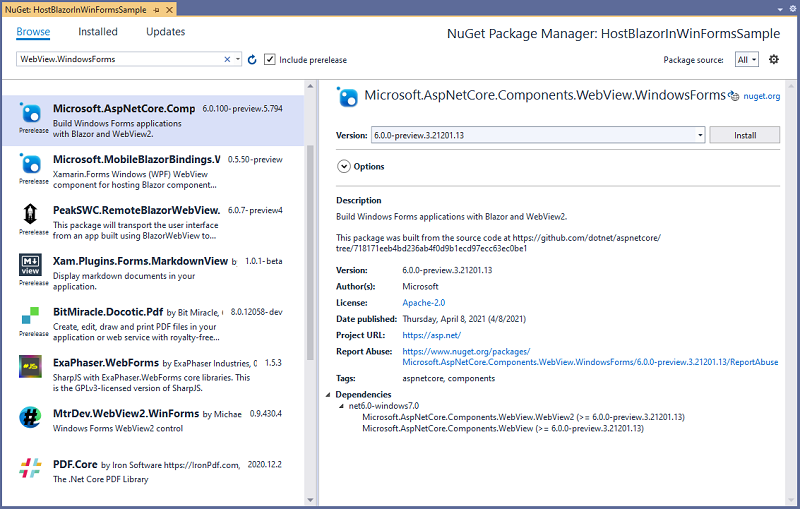This screenshot has width=800, height=509.
Task: Click BitMiracle.Docotic.Pdf package icon
Action: [x=30, y=315]
